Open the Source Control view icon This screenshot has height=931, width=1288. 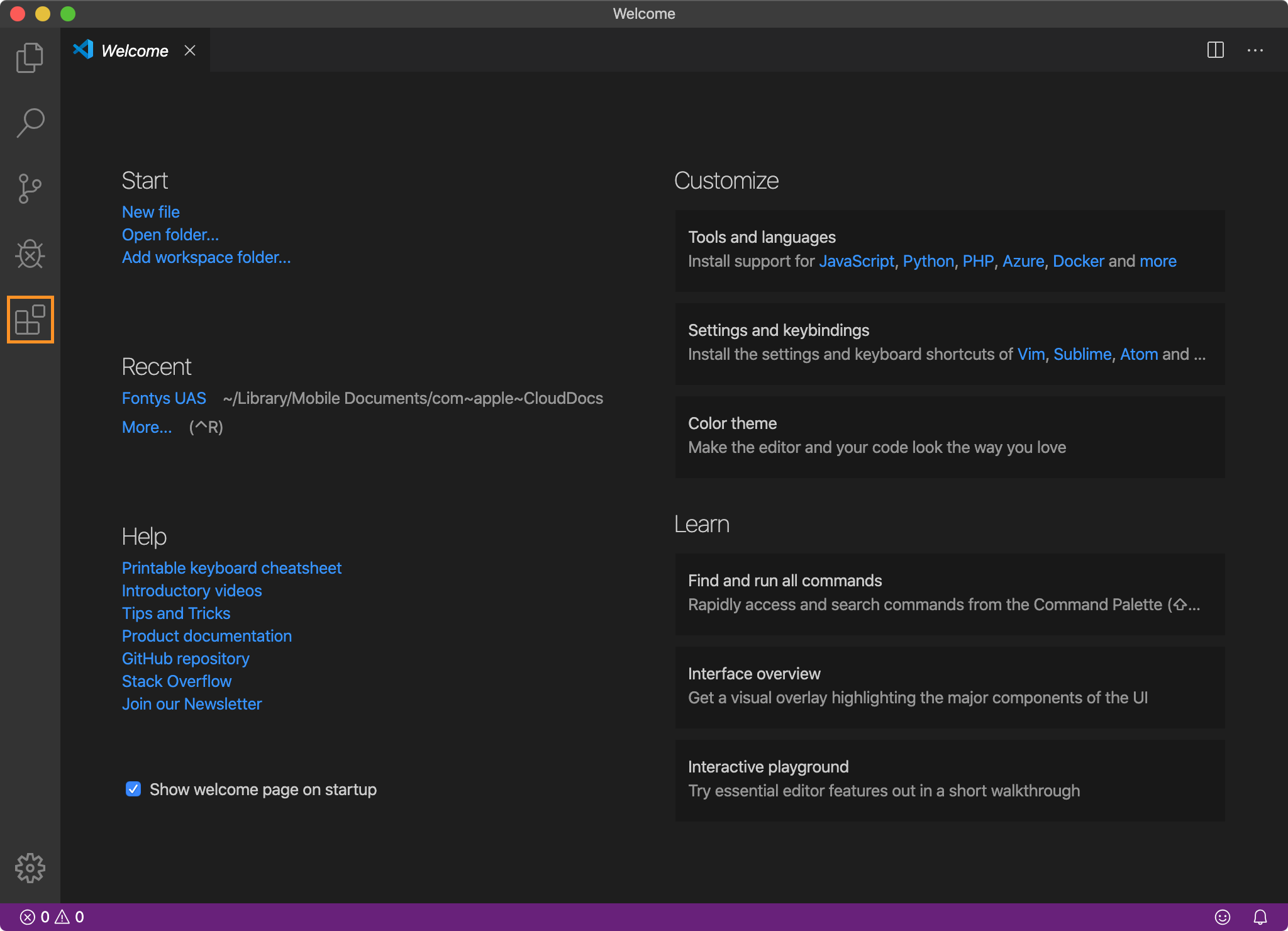click(30, 189)
